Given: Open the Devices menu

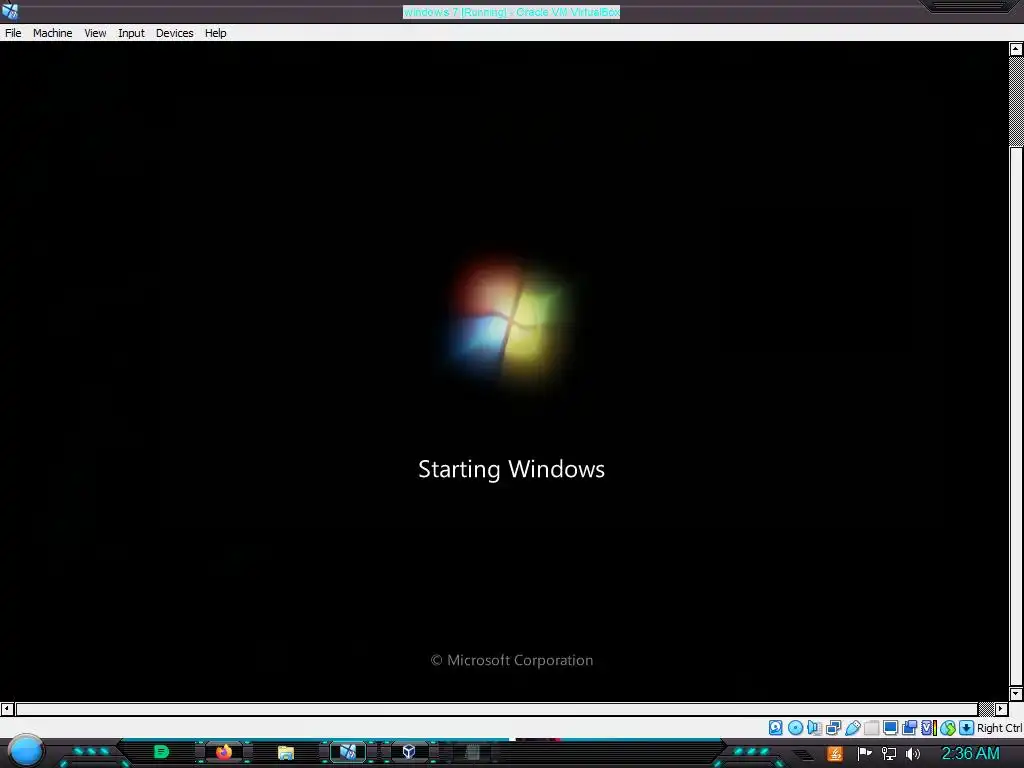Looking at the screenshot, I should click(x=174, y=33).
